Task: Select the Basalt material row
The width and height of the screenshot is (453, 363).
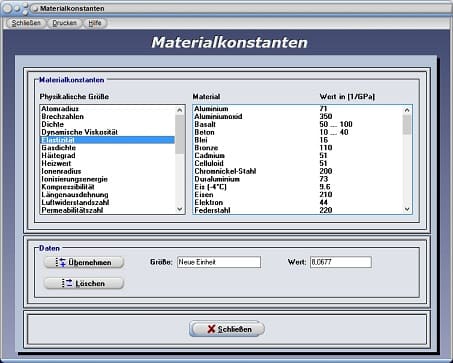Action: tap(298, 124)
